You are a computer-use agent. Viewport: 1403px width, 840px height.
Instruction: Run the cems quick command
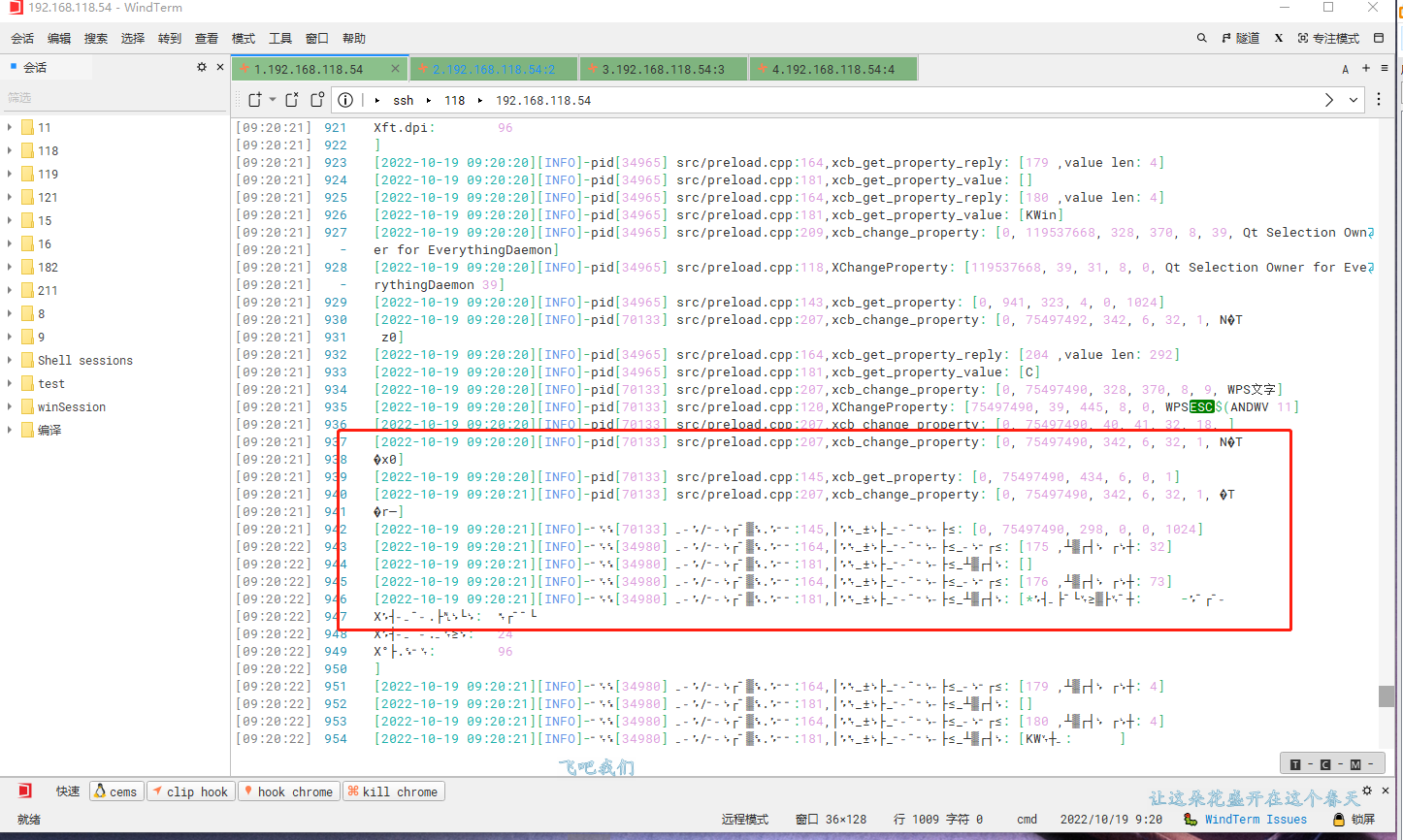[x=115, y=792]
